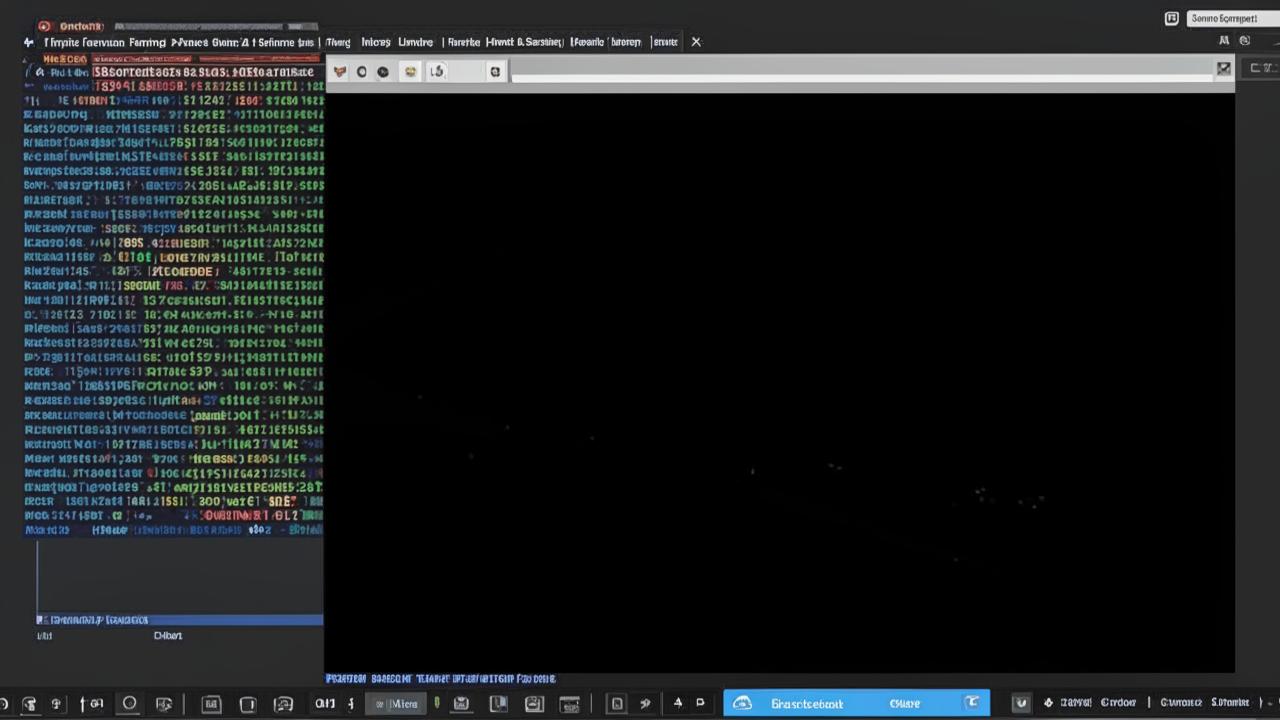Click the square icon left of top-right search field
The height and width of the screenshot is (720, 1280).
1172,18
